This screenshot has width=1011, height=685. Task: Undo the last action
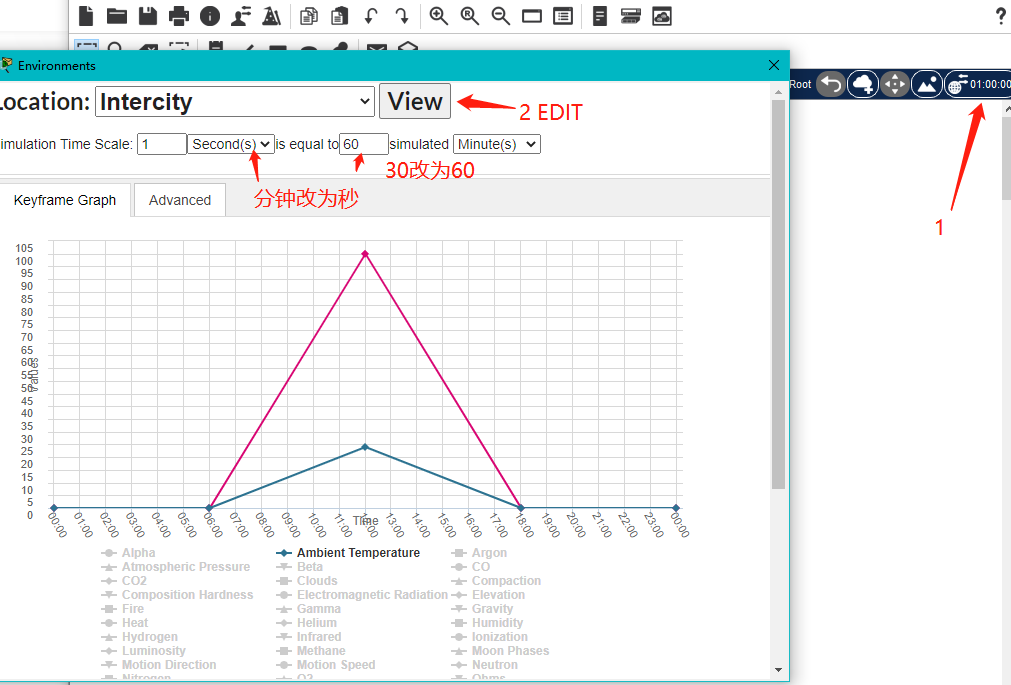coord(371,15)
